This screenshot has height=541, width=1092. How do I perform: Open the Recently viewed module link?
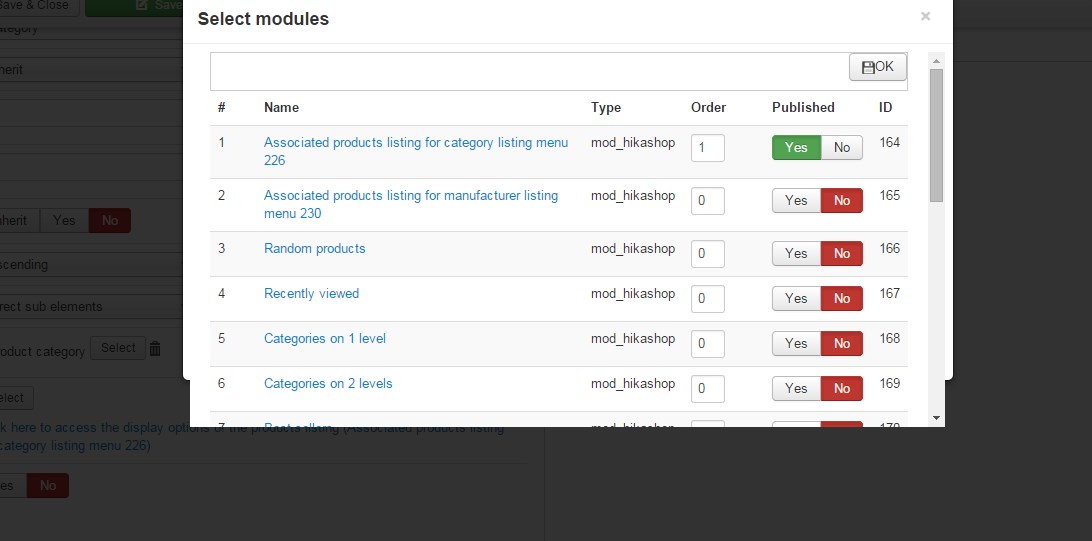tap(311, 294)
